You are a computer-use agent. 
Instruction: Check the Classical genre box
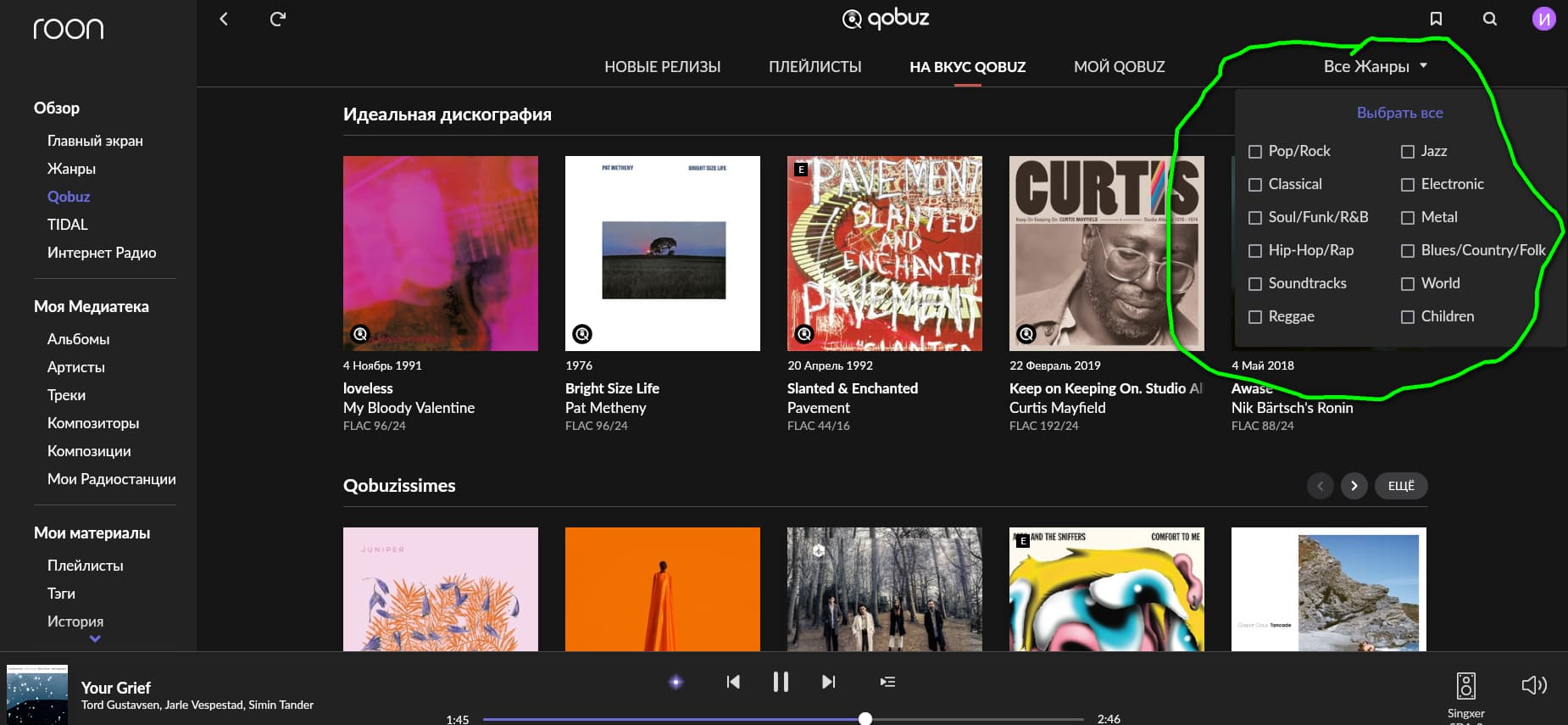1255,185
